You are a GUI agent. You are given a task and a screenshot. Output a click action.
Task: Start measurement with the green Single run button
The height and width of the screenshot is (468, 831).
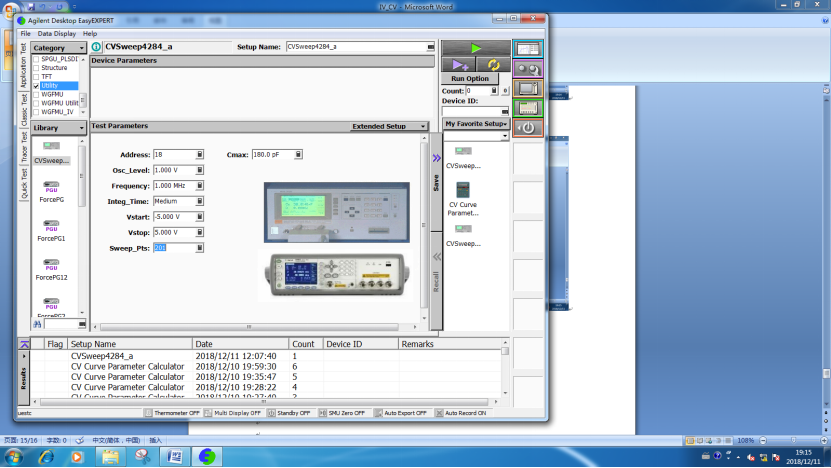[475, 48]
